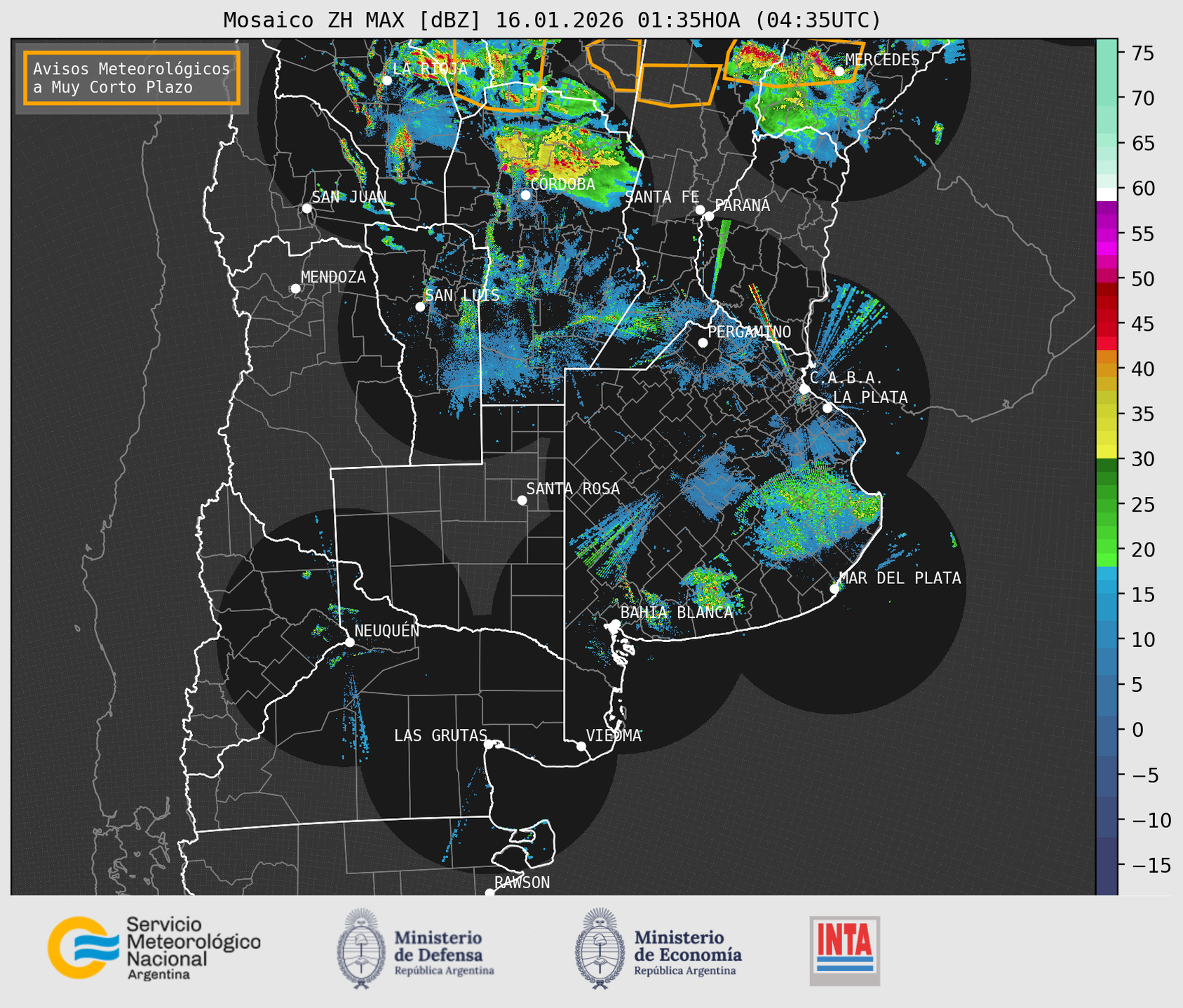Click the RAWSON city dot
Viewport: 1183px width, 1008px height.
pyautogui.click(x=489, y=893)
